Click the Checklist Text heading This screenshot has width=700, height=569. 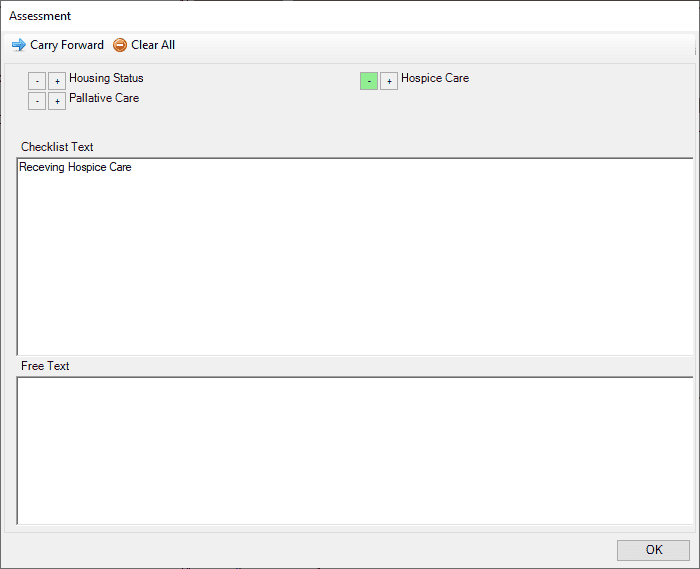pos(57,147)
